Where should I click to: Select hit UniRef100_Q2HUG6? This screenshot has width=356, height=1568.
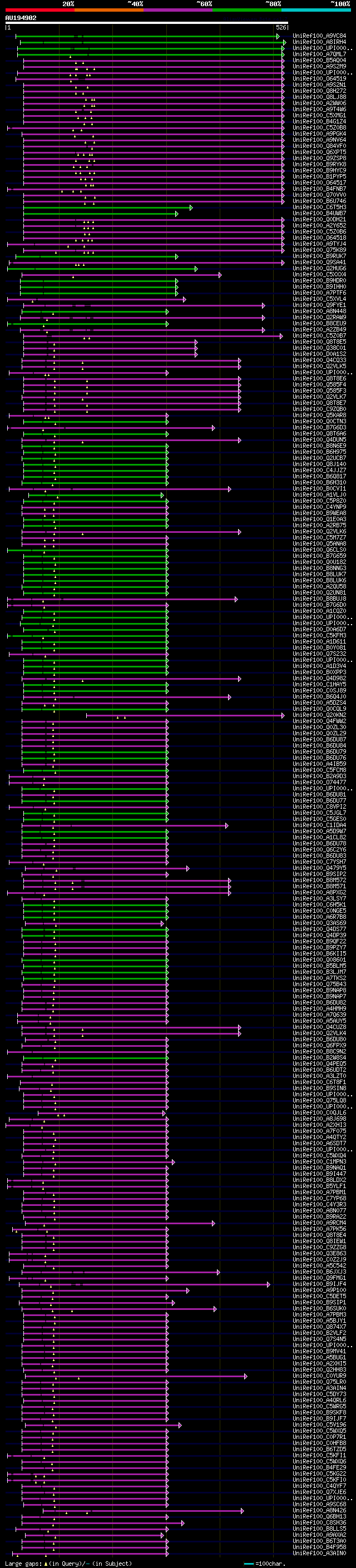[x=319, y=269]
